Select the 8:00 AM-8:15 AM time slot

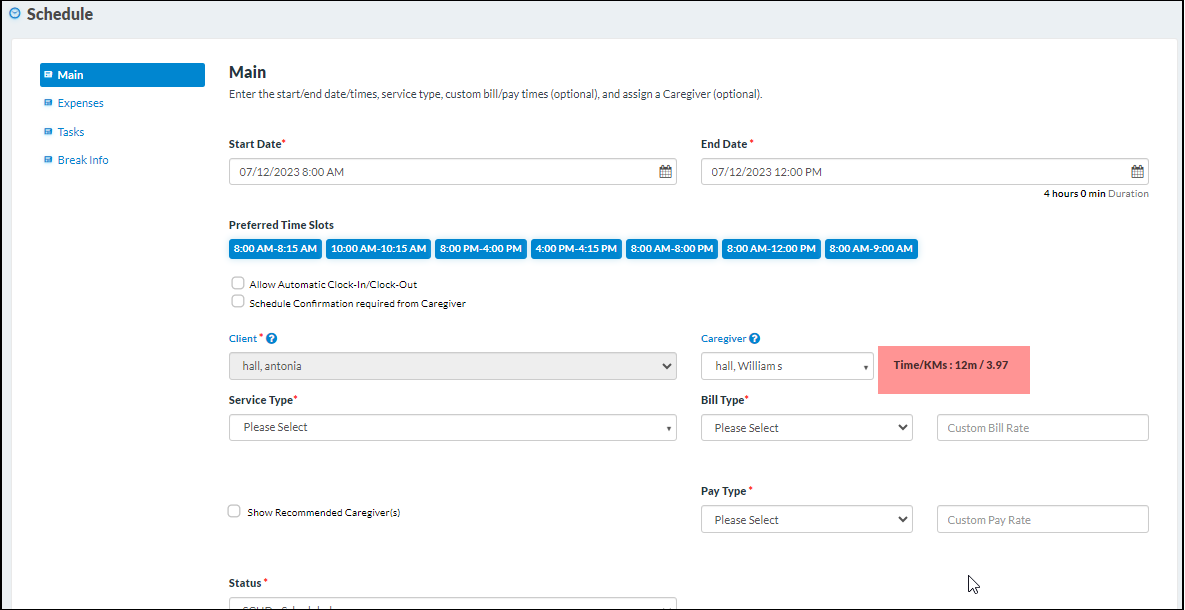(274, 248)
